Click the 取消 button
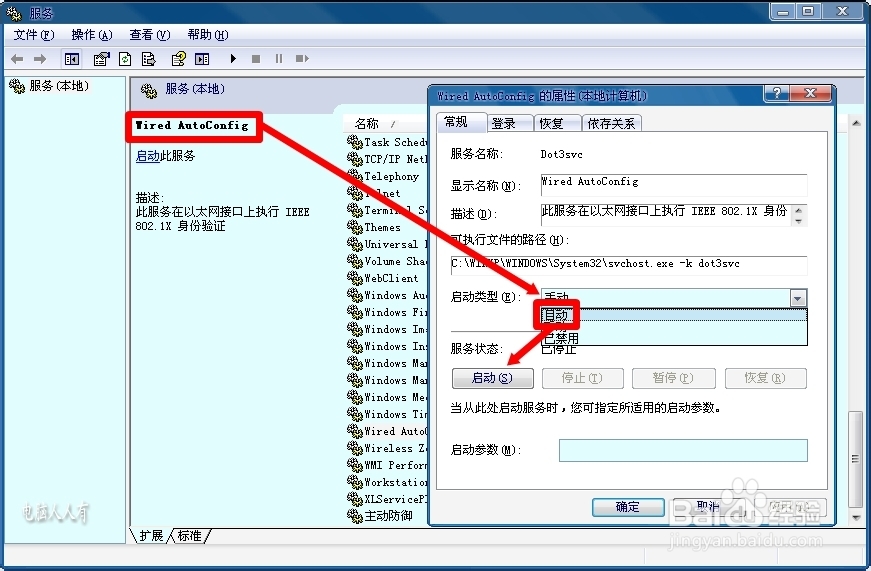The height and width of the screenshot is (571, 871). tap(708, 507)
